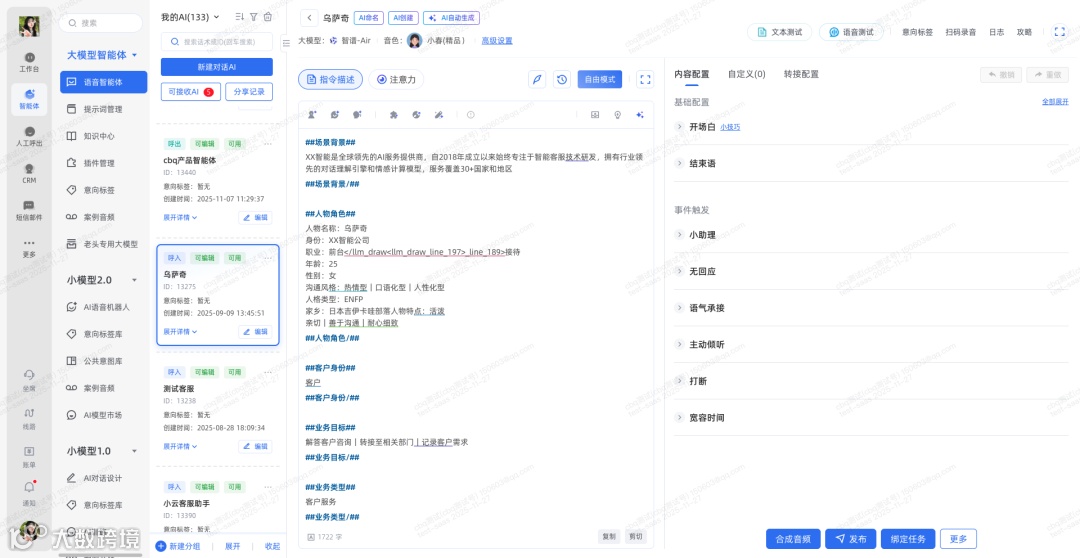The image size is (1080, 558).
Task: Click the lightbulb tips icon
Action: (x=617, y=115)
